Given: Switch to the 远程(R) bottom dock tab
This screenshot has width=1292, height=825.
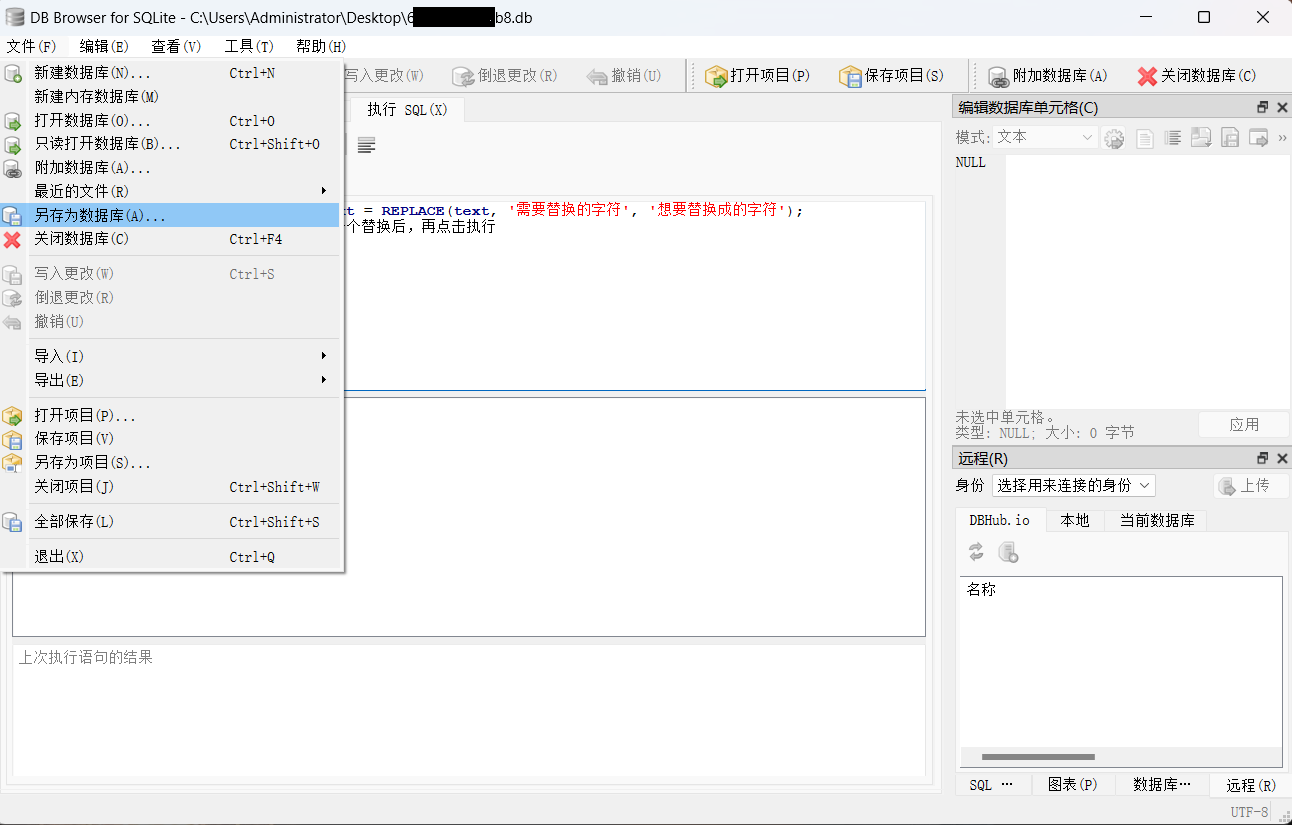Looking at the screenshot, I should 1250,785.
